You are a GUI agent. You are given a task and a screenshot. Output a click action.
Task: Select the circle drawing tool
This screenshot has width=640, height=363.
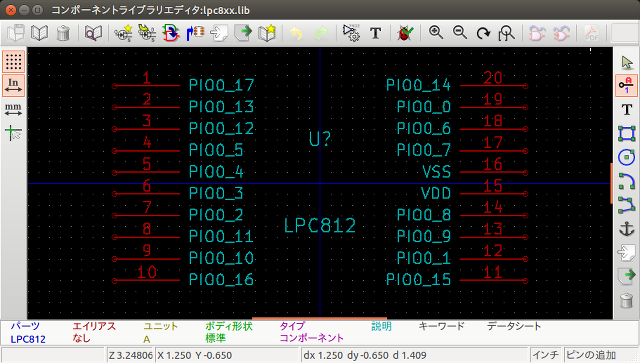(x=626, y=157)
